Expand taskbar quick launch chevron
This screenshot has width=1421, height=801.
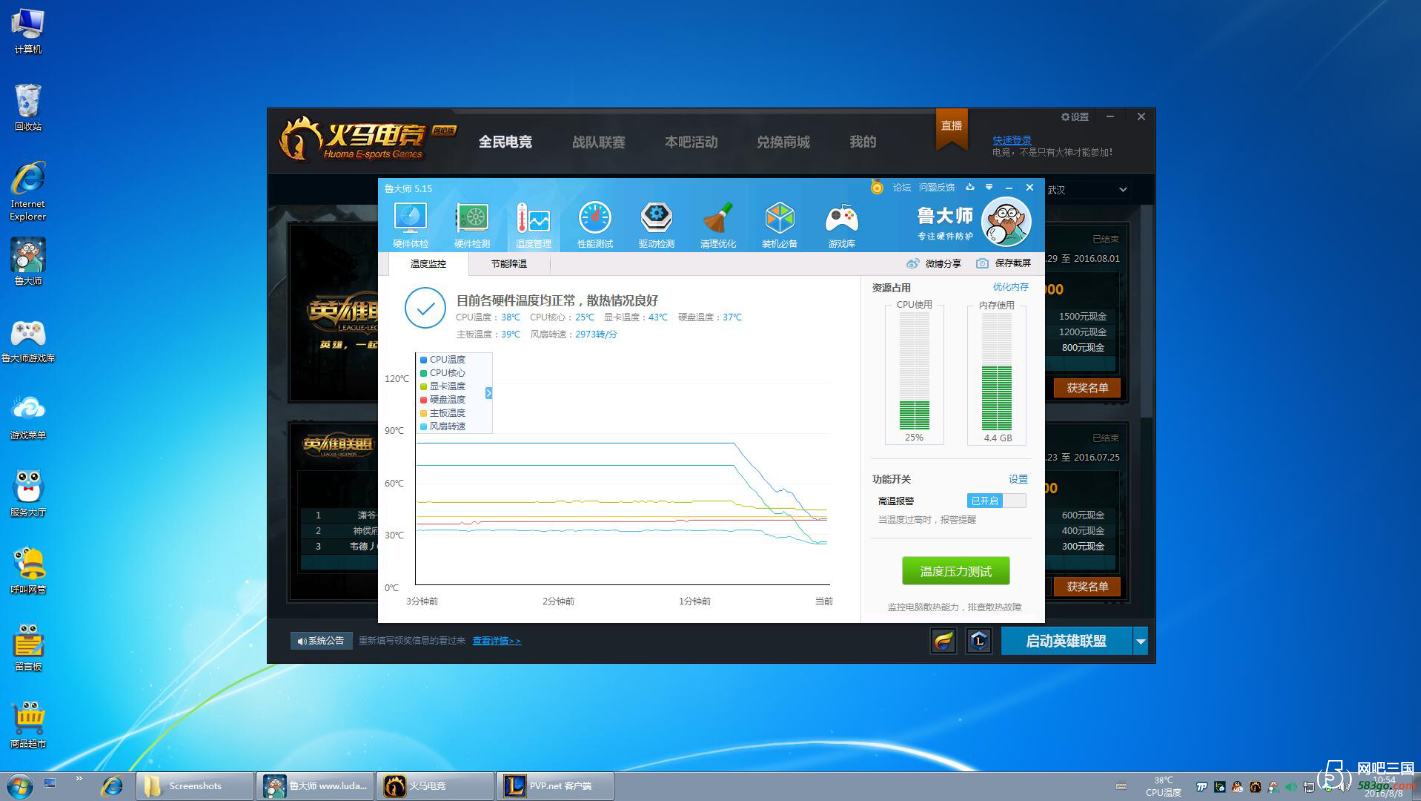77,777
